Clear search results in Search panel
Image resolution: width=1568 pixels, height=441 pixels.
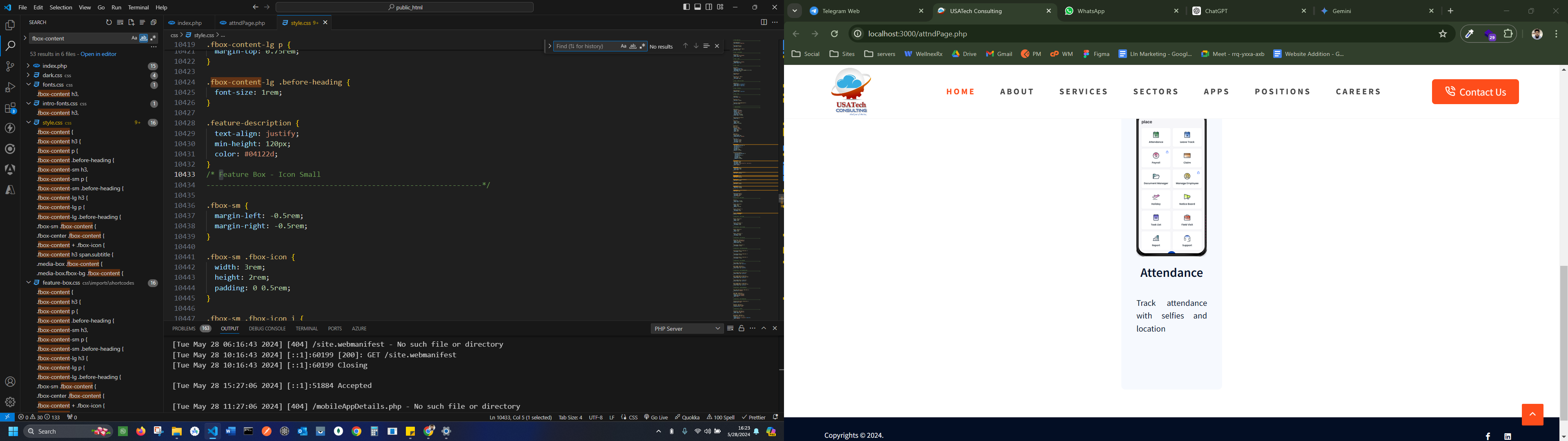[x=120, y=22]
